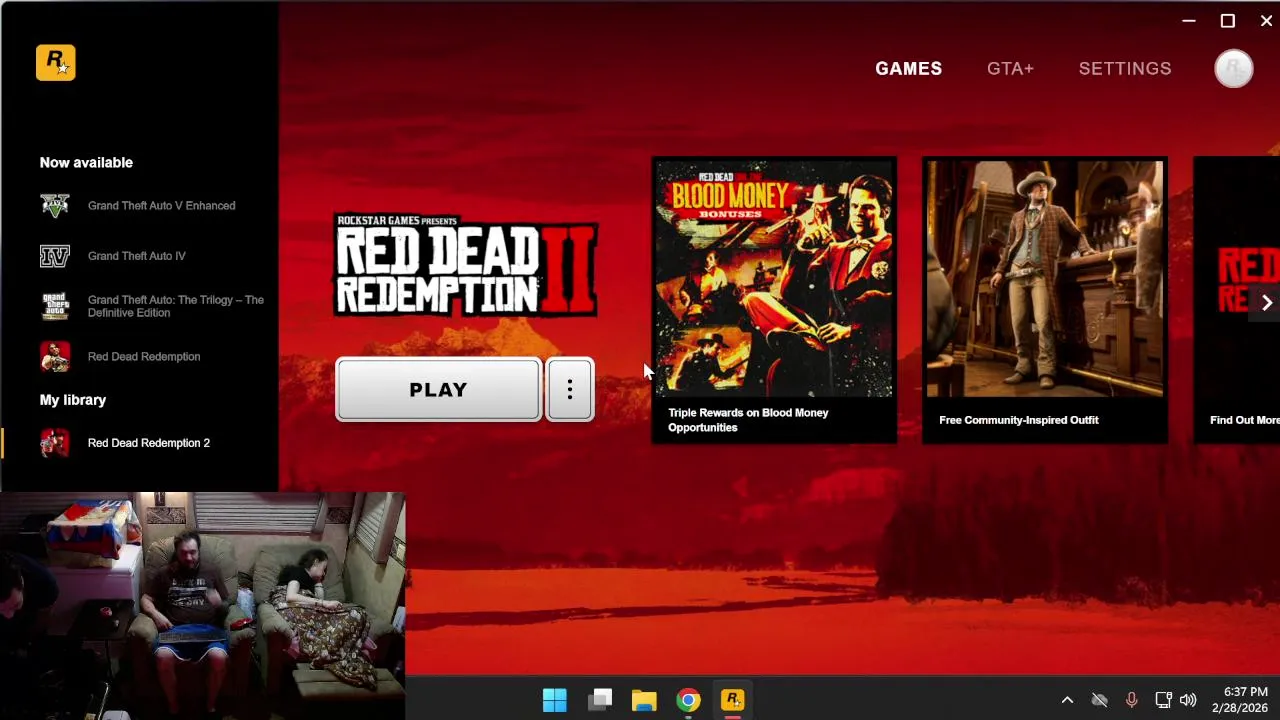Advance the news carousel with the right arrow
Image resolution: width=1280 pixels, height=720 pixels.
click(x=1266, y=303)
